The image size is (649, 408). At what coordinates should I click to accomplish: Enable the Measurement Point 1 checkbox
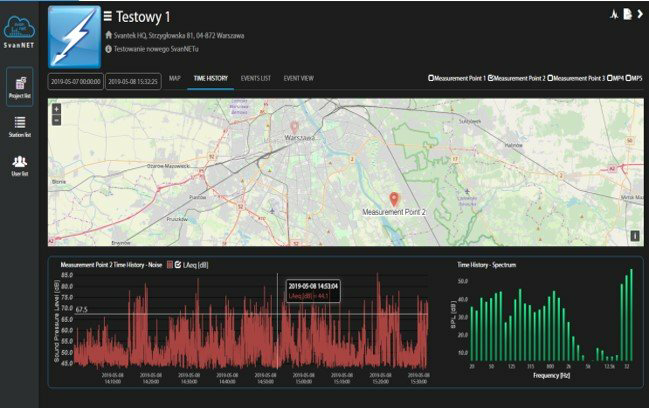point(431,78)
